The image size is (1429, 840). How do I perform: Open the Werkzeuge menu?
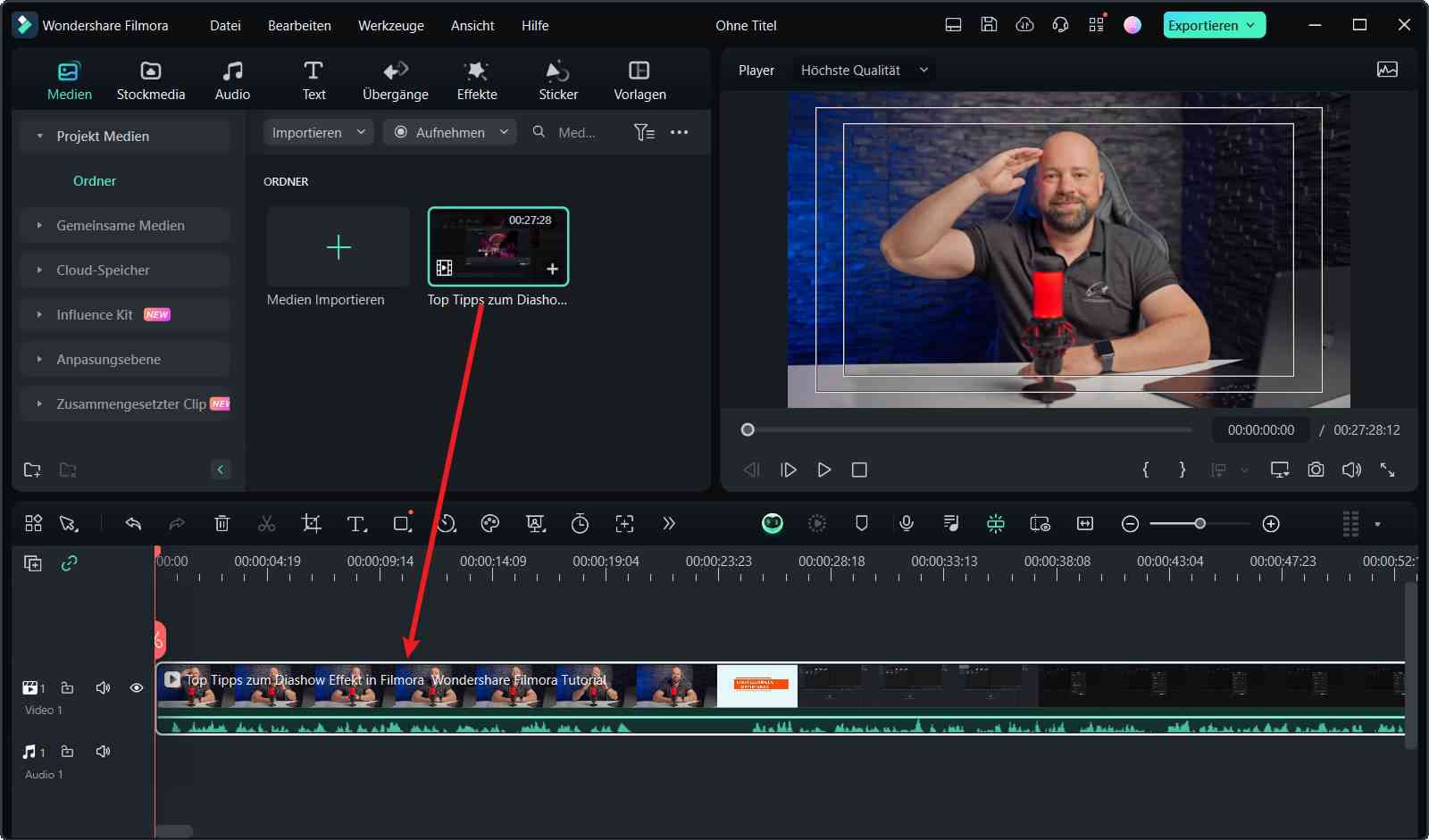click(x=391, y=25)
